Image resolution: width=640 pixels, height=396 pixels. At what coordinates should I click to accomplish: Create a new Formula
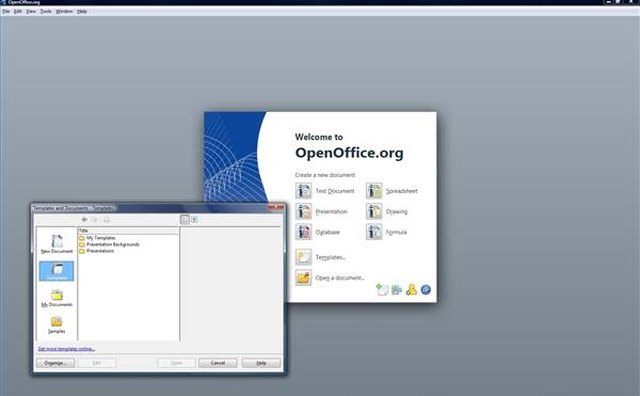(386, 232)
